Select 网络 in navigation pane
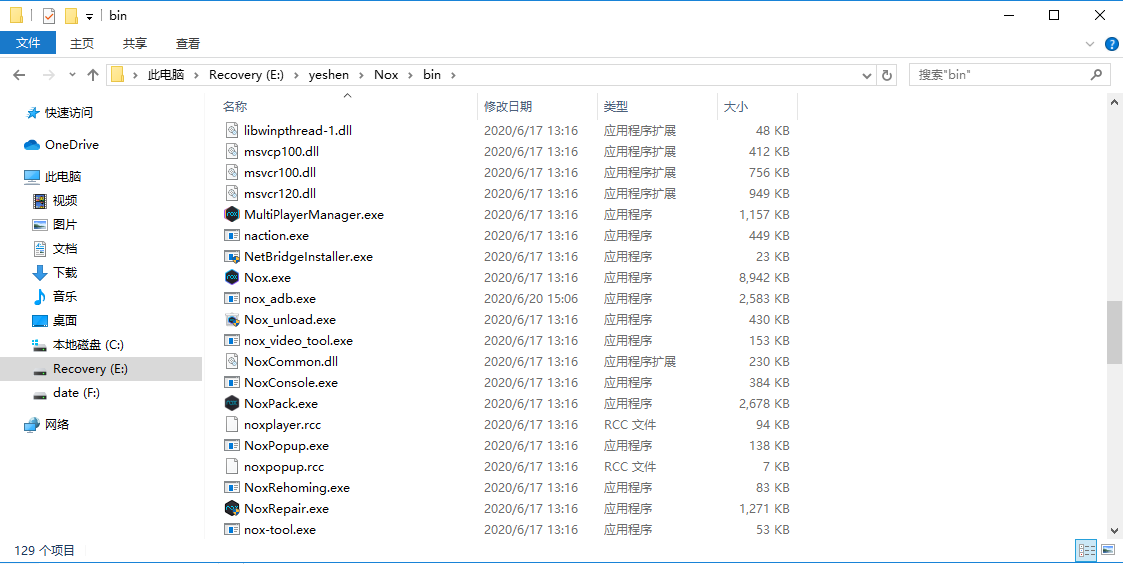 tap(57, 424)
